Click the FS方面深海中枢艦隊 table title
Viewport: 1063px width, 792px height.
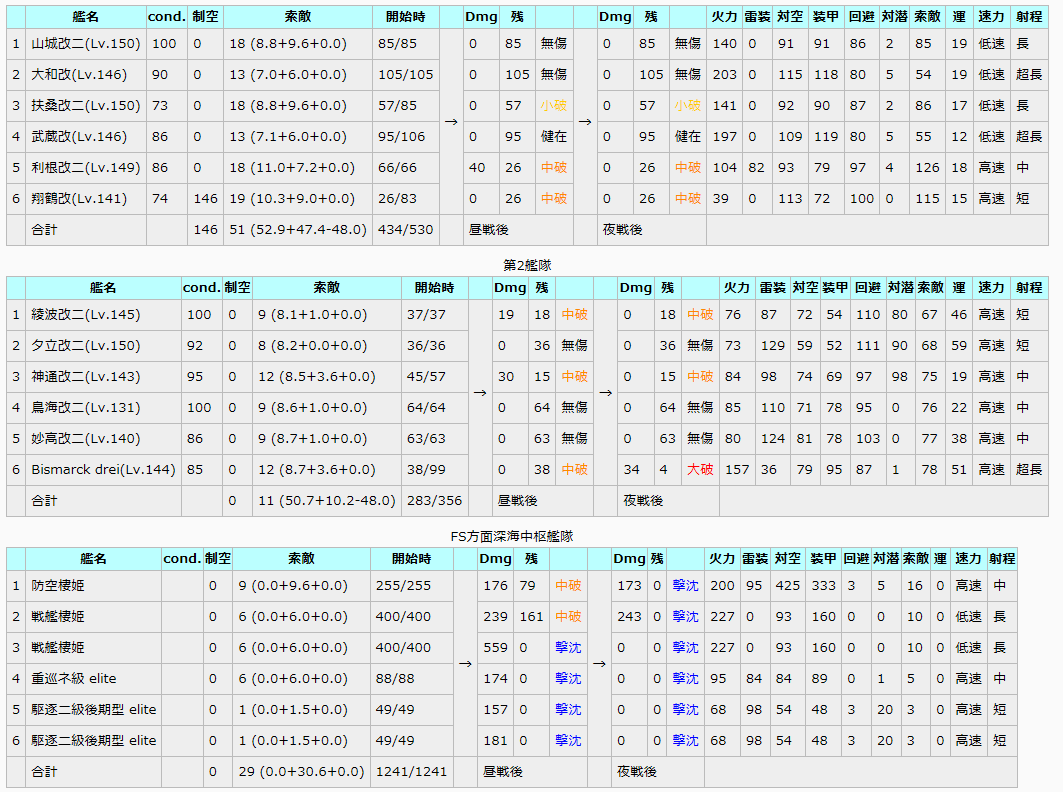point(512,536)
